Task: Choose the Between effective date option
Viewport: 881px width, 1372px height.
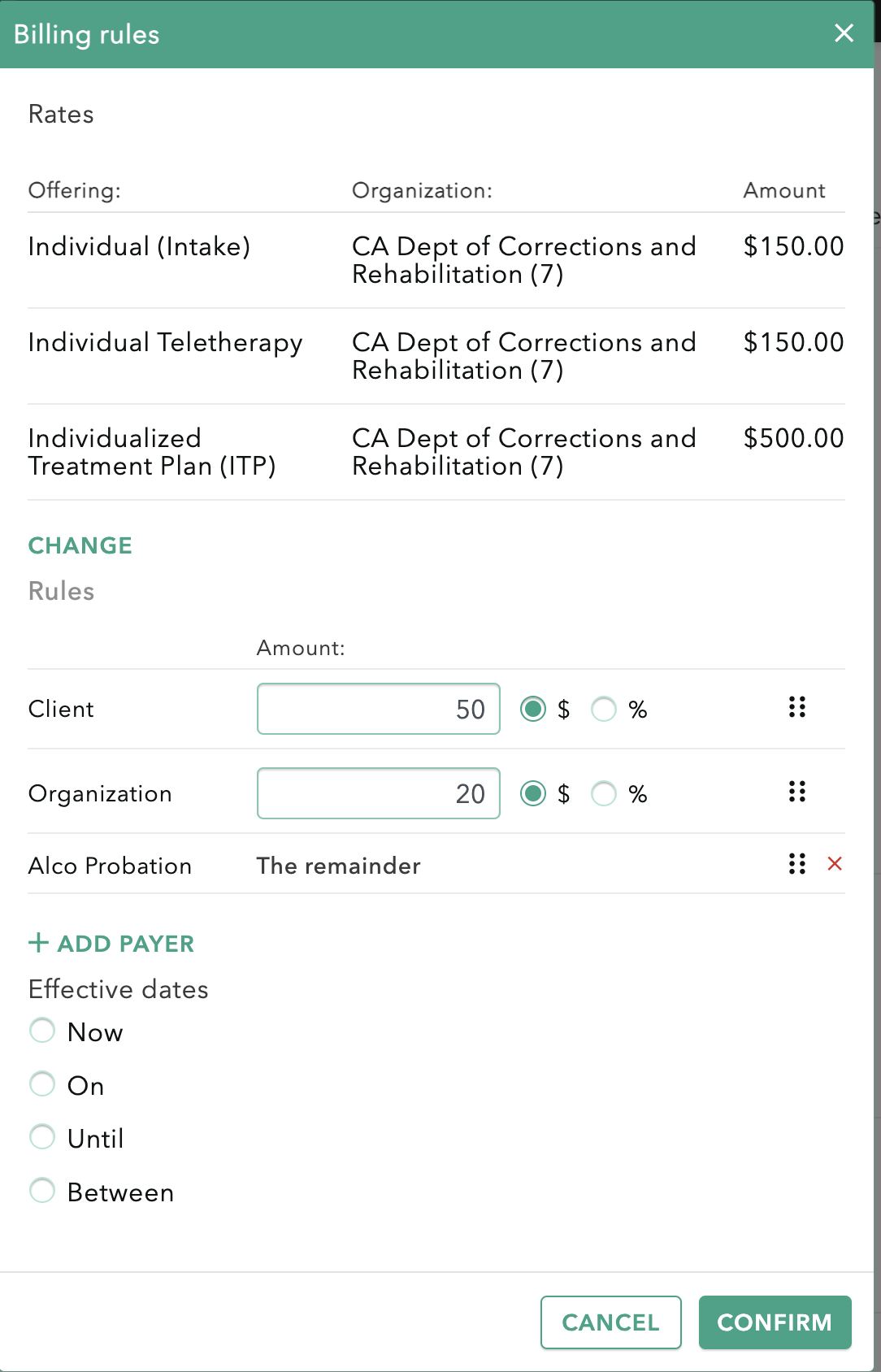Action: pyautogui.click(x=42, y=1191)
